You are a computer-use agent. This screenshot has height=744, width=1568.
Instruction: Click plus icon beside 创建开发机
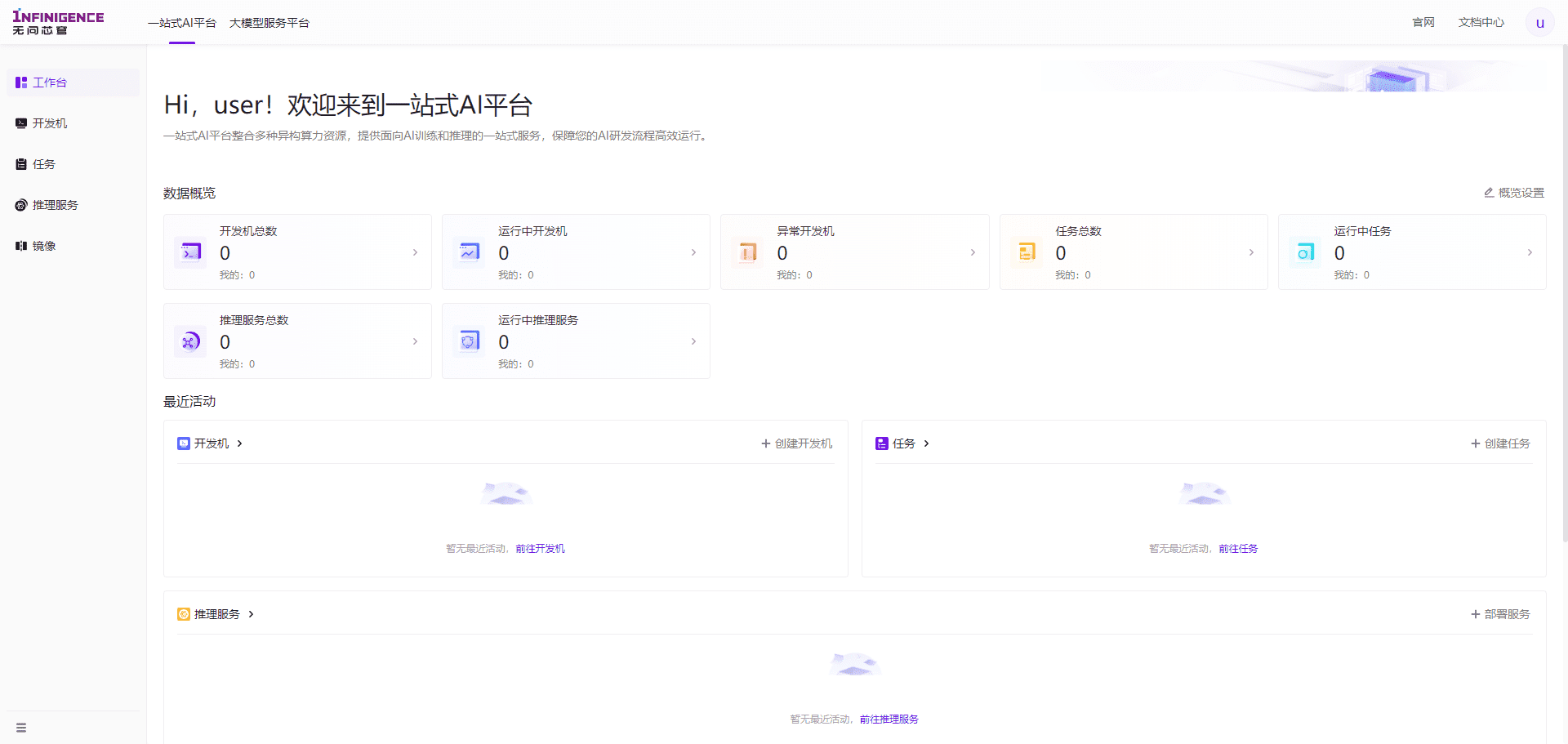click(x=766, y=443)
